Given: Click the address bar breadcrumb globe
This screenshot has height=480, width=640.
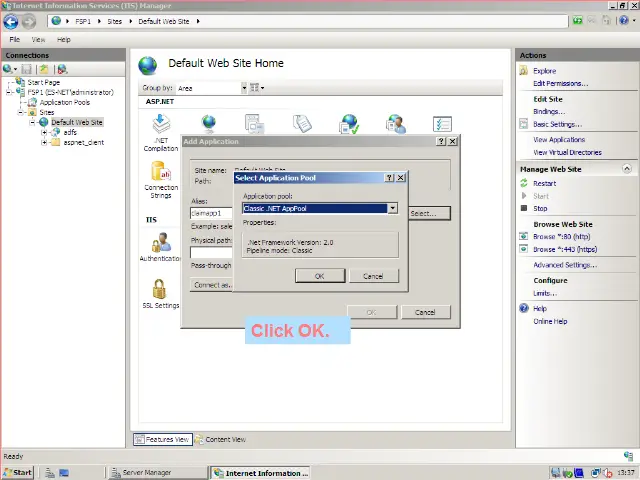Looking at the screenshot, I should point(56,21).
